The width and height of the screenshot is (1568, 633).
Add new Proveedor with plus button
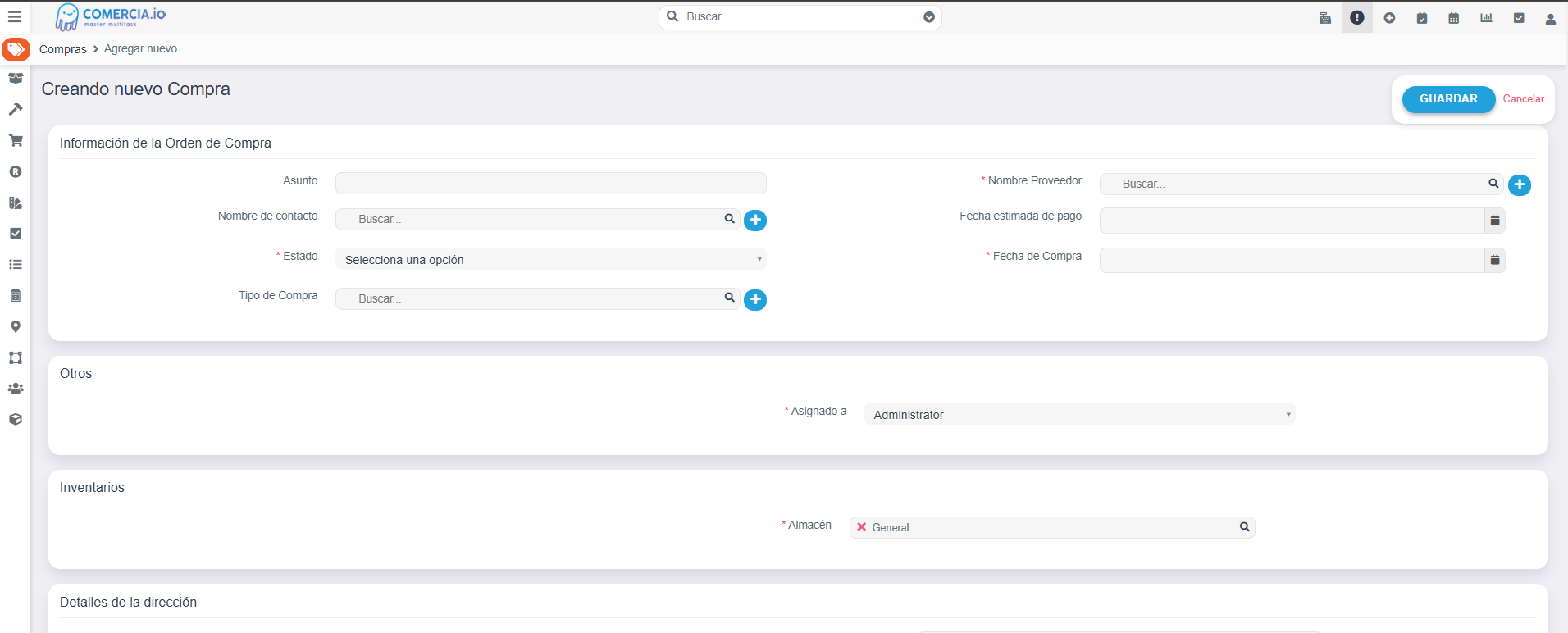click(1520, 184)
